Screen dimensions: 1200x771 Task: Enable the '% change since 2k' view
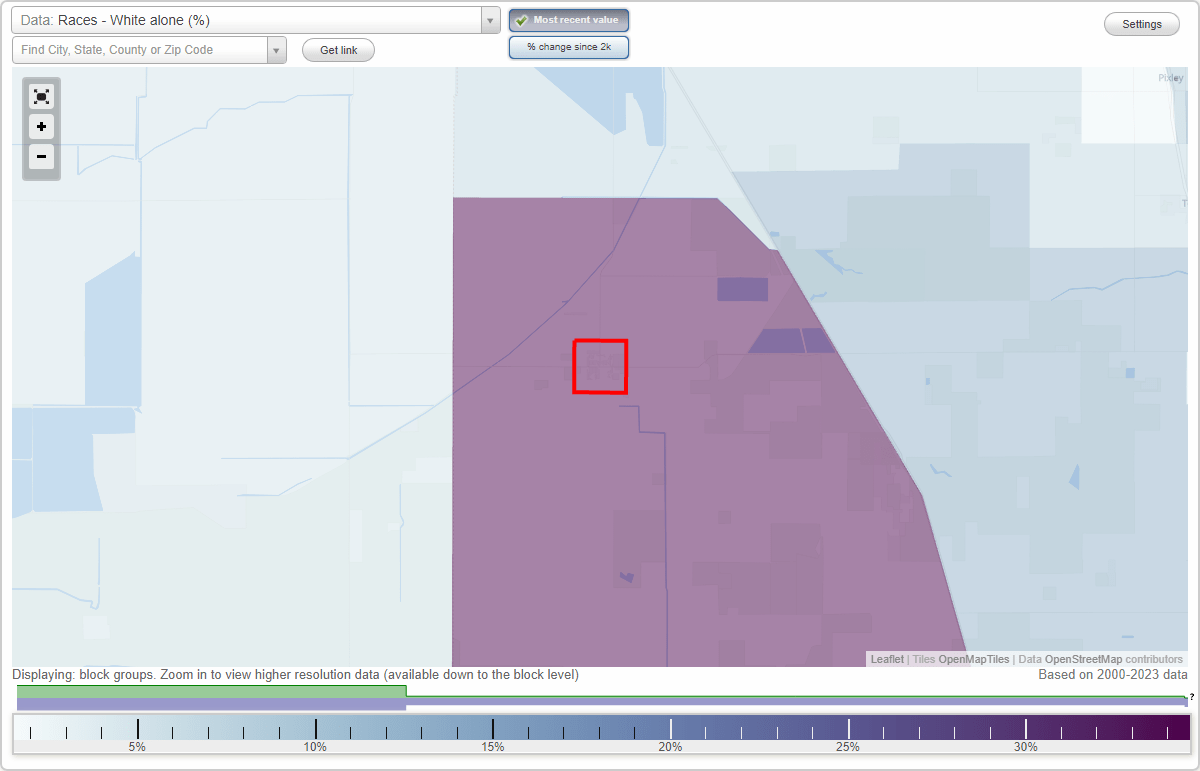[568, 46]
